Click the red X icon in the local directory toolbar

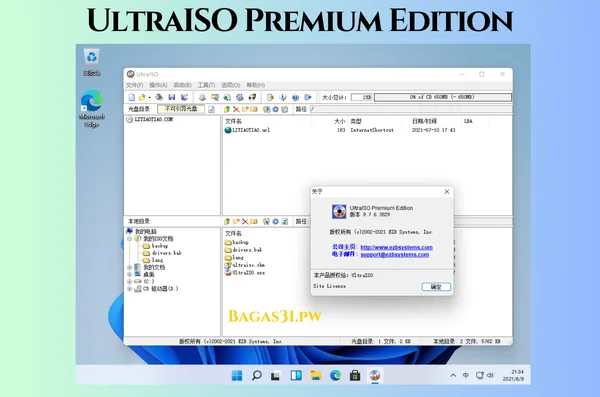[245, 222]
